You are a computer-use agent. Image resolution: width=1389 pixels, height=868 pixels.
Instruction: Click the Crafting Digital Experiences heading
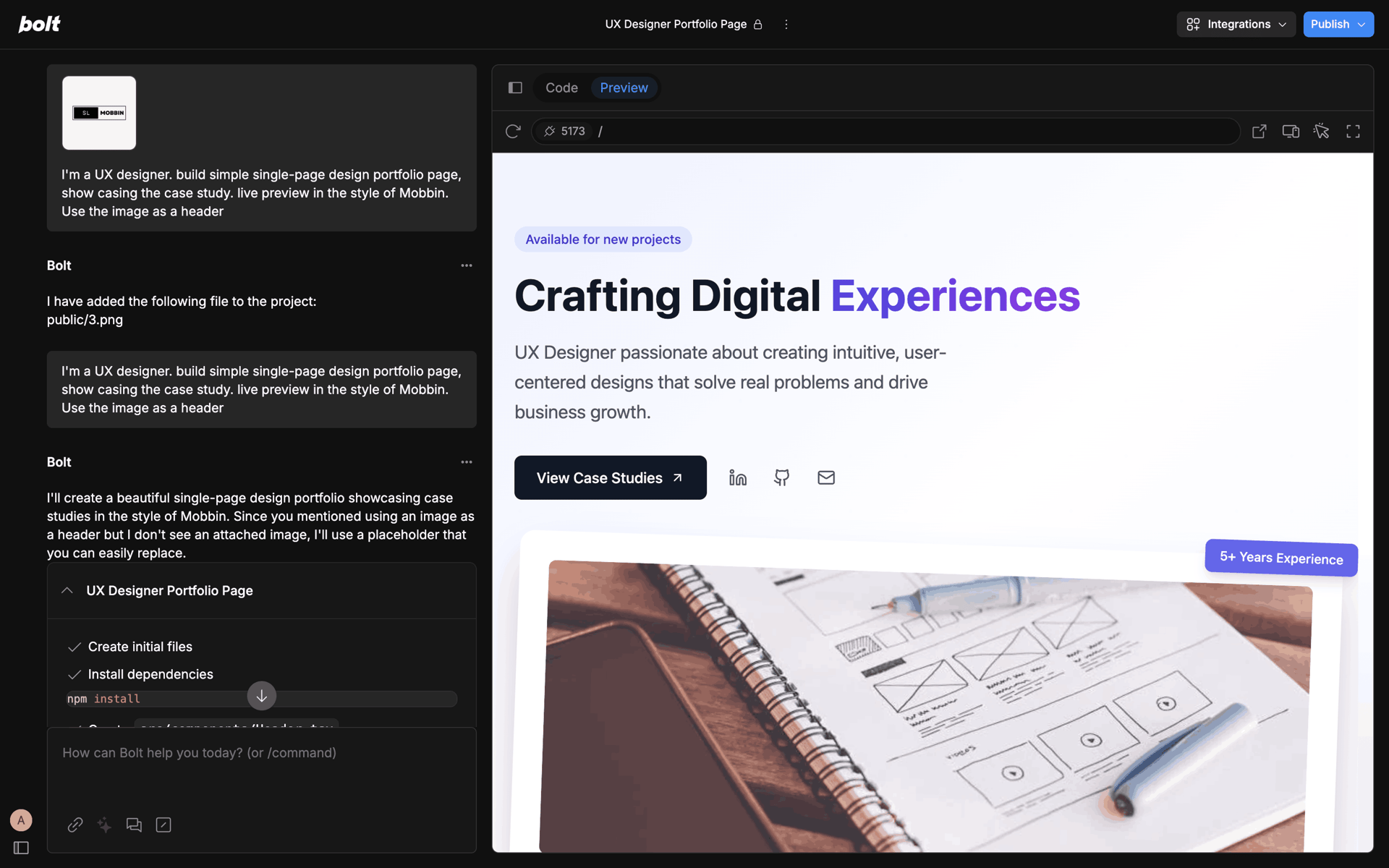[797, 296]
